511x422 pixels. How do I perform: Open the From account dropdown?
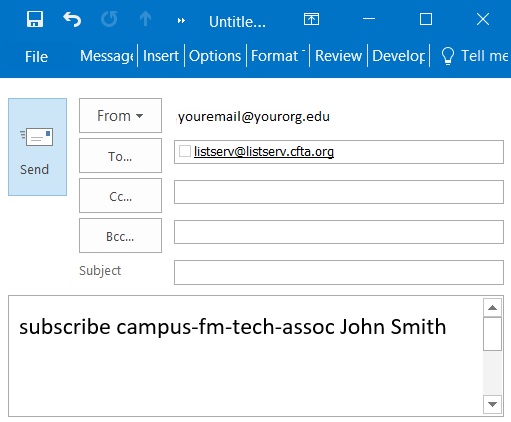point(120,115)
